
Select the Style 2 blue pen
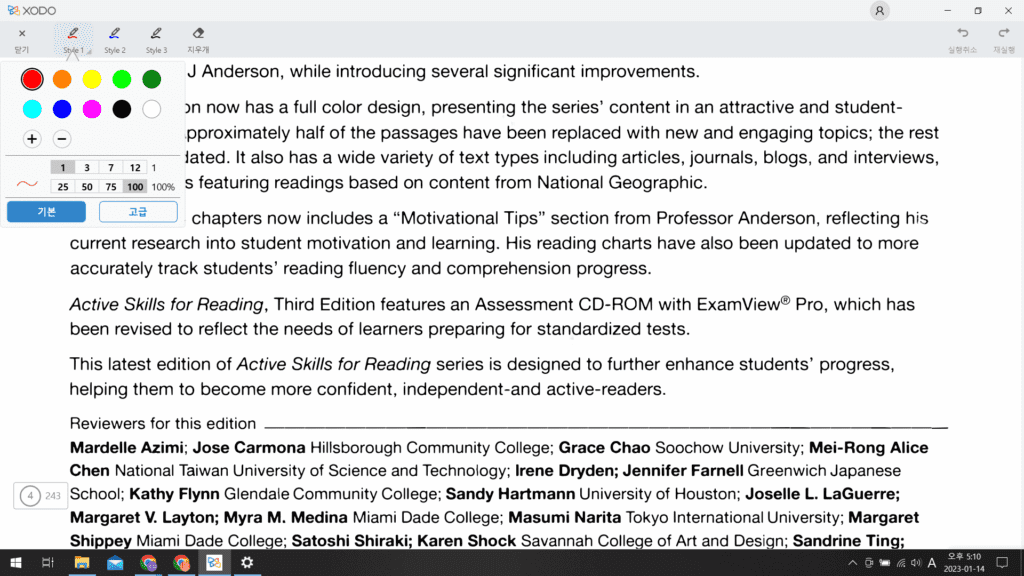coord(114,39)
